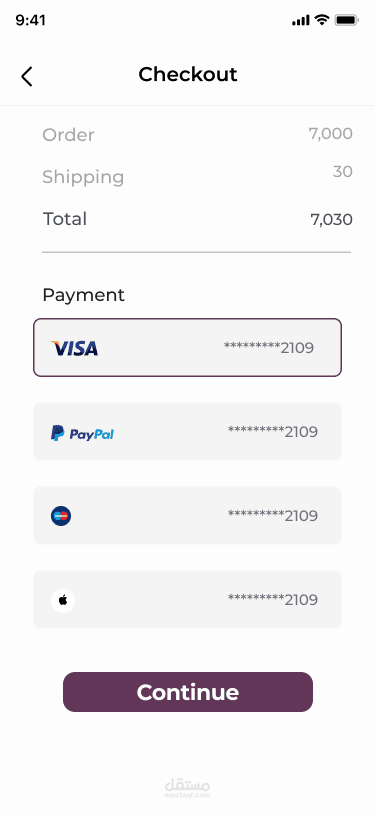Click the VISA logo
375x815 pixels.
[74, 348]
